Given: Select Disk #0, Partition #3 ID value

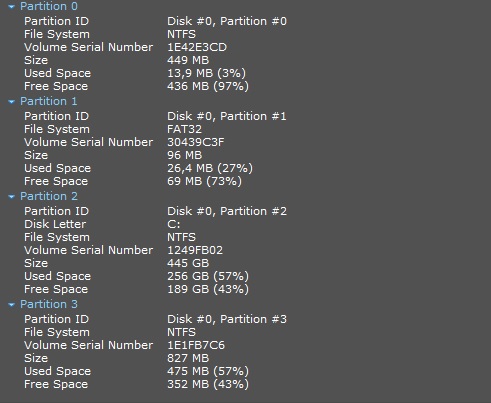Looking at the screenshot, I should [227, 319].
